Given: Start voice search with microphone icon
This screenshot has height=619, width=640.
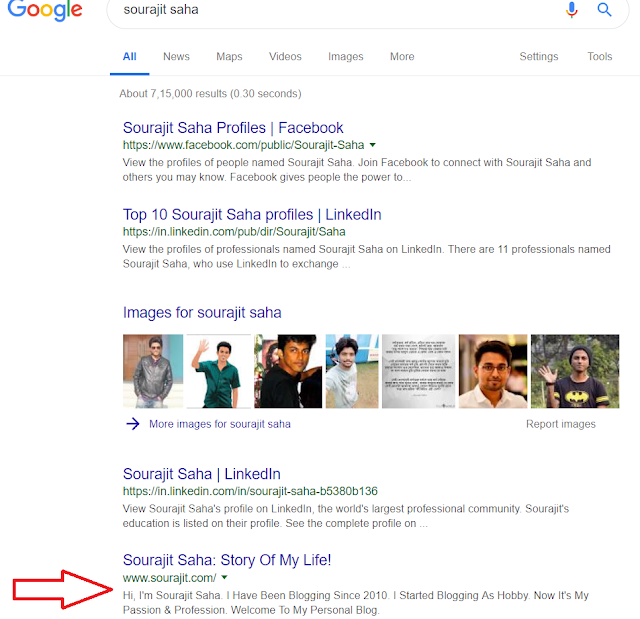Looking at the screenshot, I should 572,9.
